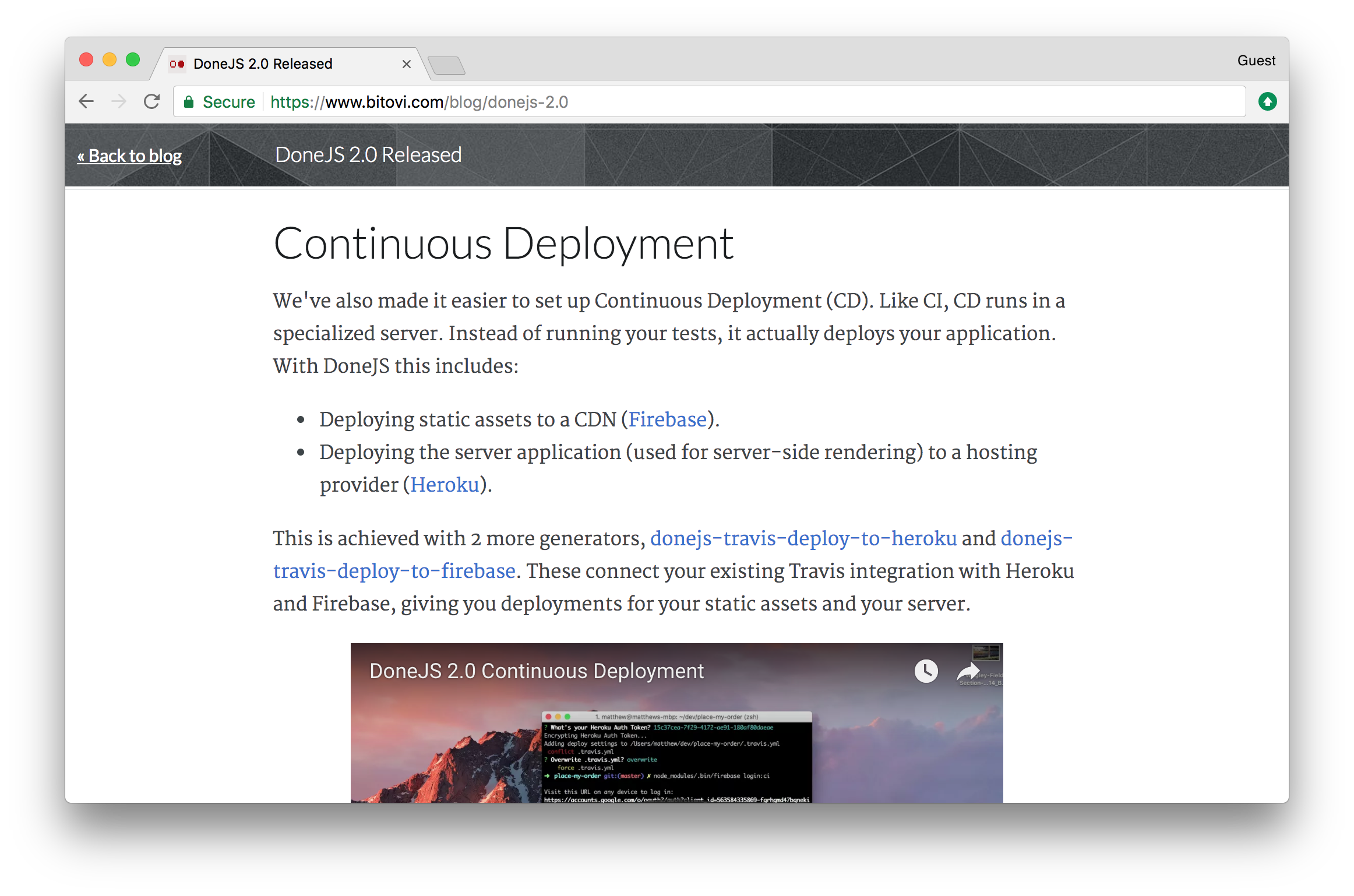Focus the address bar with bitovi.com URL
Image resolution: width=1354 pixels, height=896 pixels.
(x=709, y=102)
